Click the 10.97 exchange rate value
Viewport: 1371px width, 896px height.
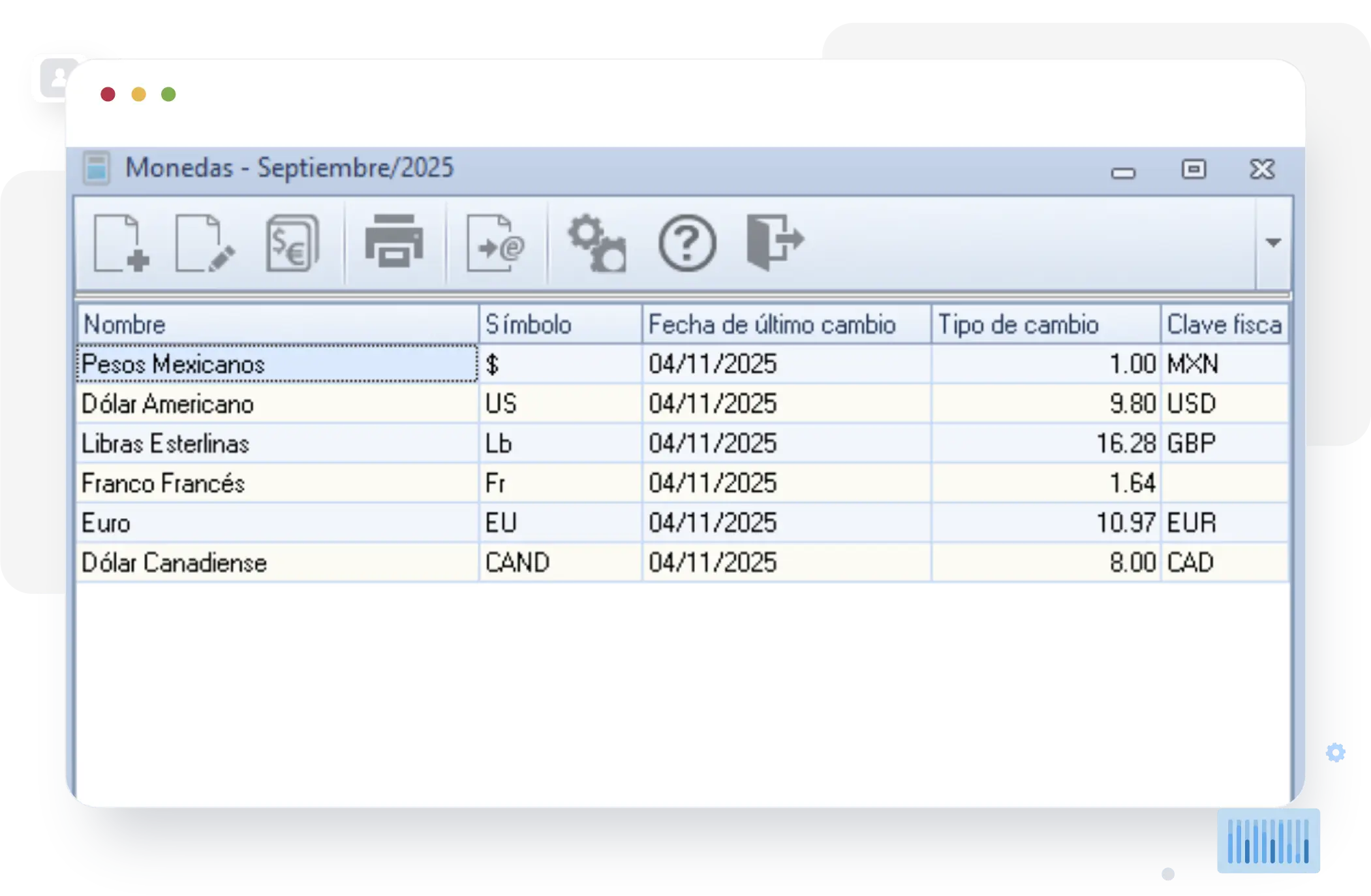[x=1126, y=523]
